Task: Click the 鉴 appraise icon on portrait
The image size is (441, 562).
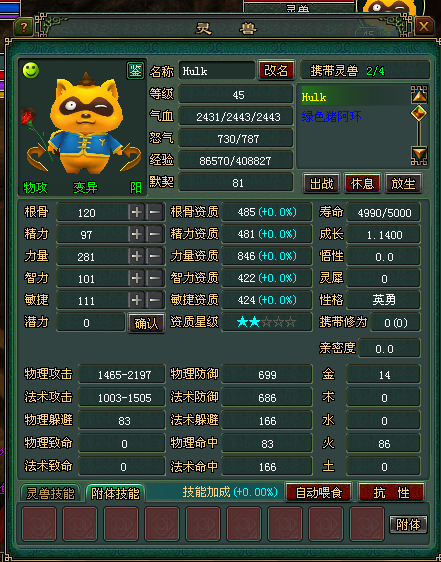Action: point(135,71)
